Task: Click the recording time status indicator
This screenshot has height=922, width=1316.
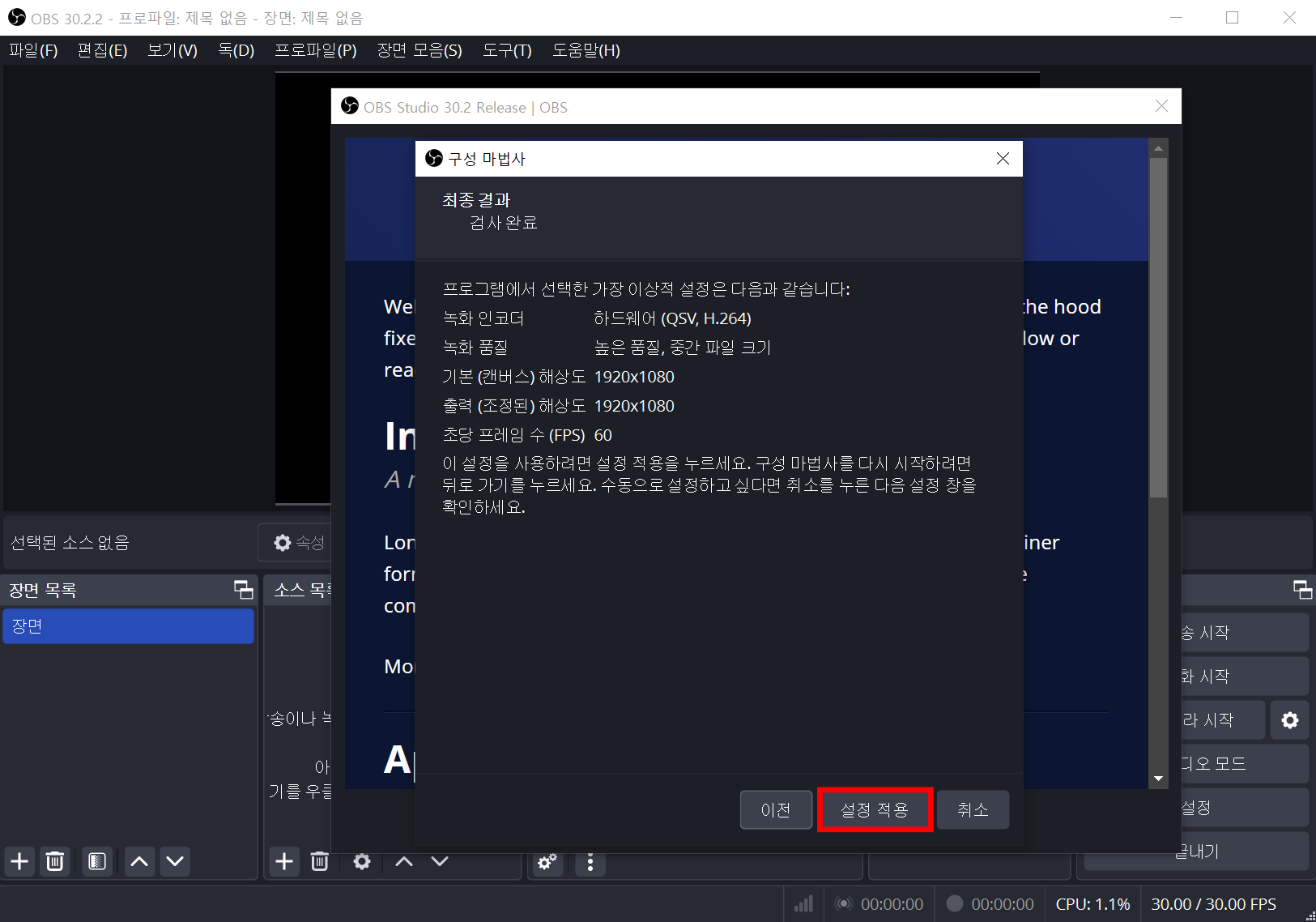Action: tap(990, 904)
